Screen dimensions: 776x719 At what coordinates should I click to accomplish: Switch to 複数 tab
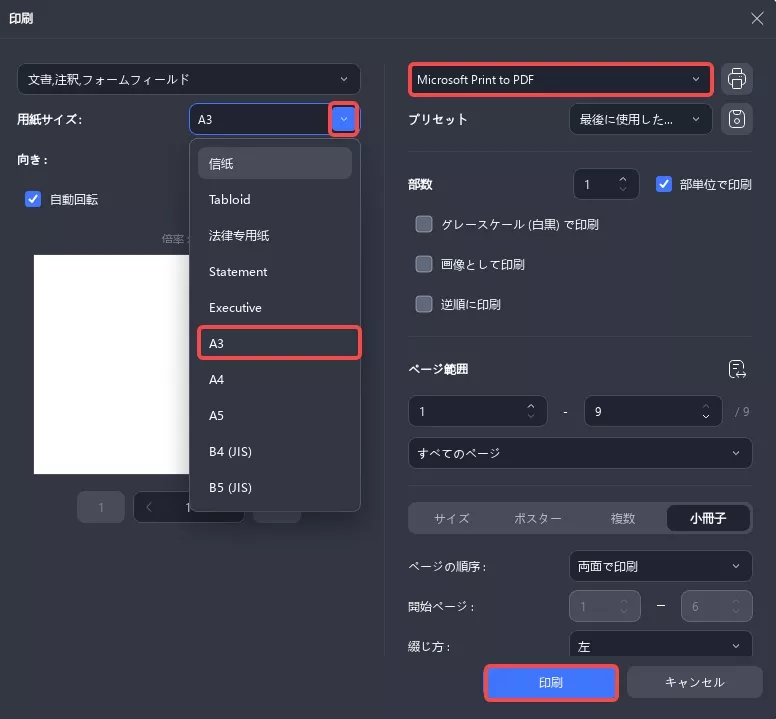coord(623,519)
